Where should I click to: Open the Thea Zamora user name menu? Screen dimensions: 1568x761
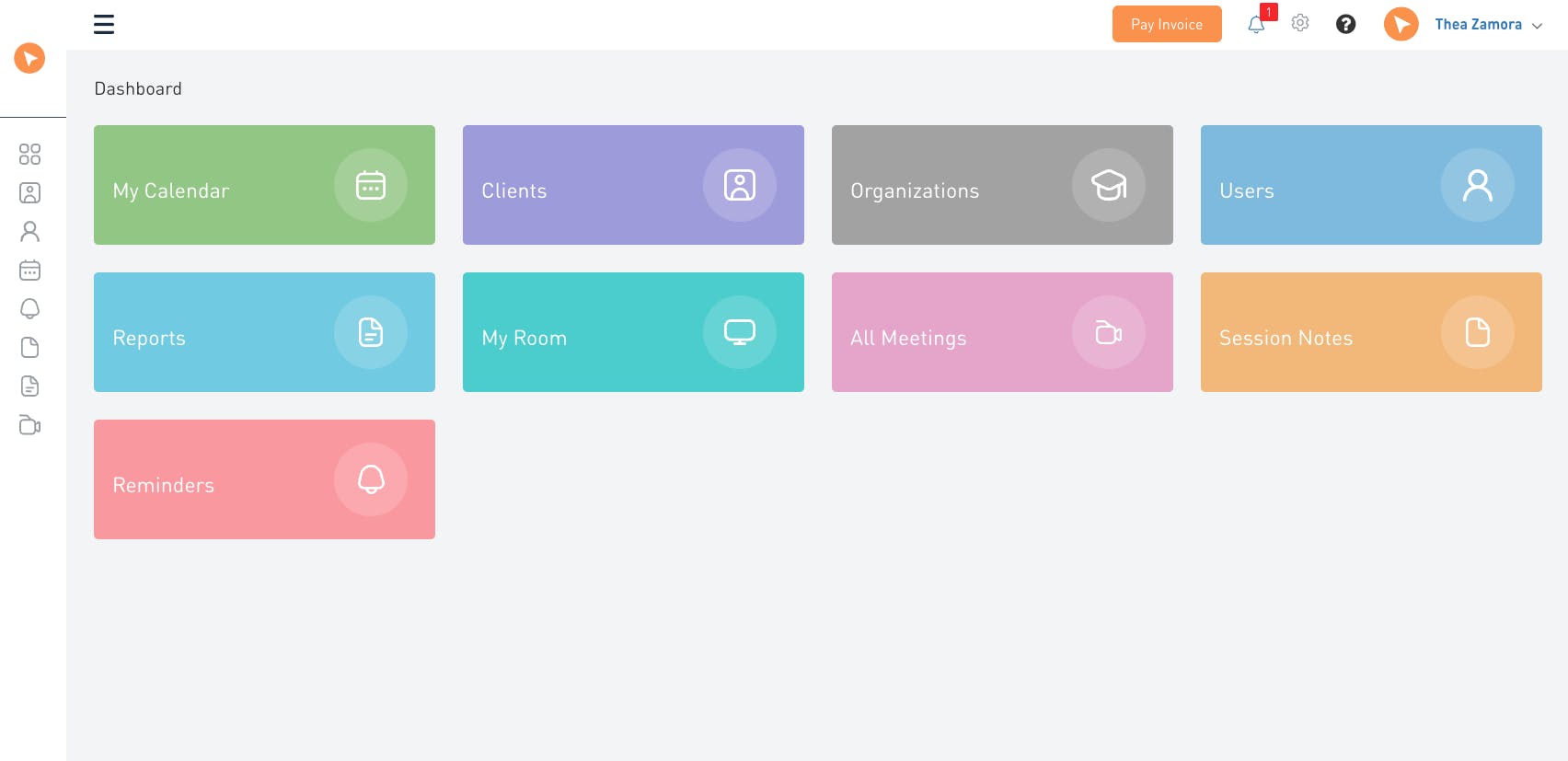coord(1478,25)
